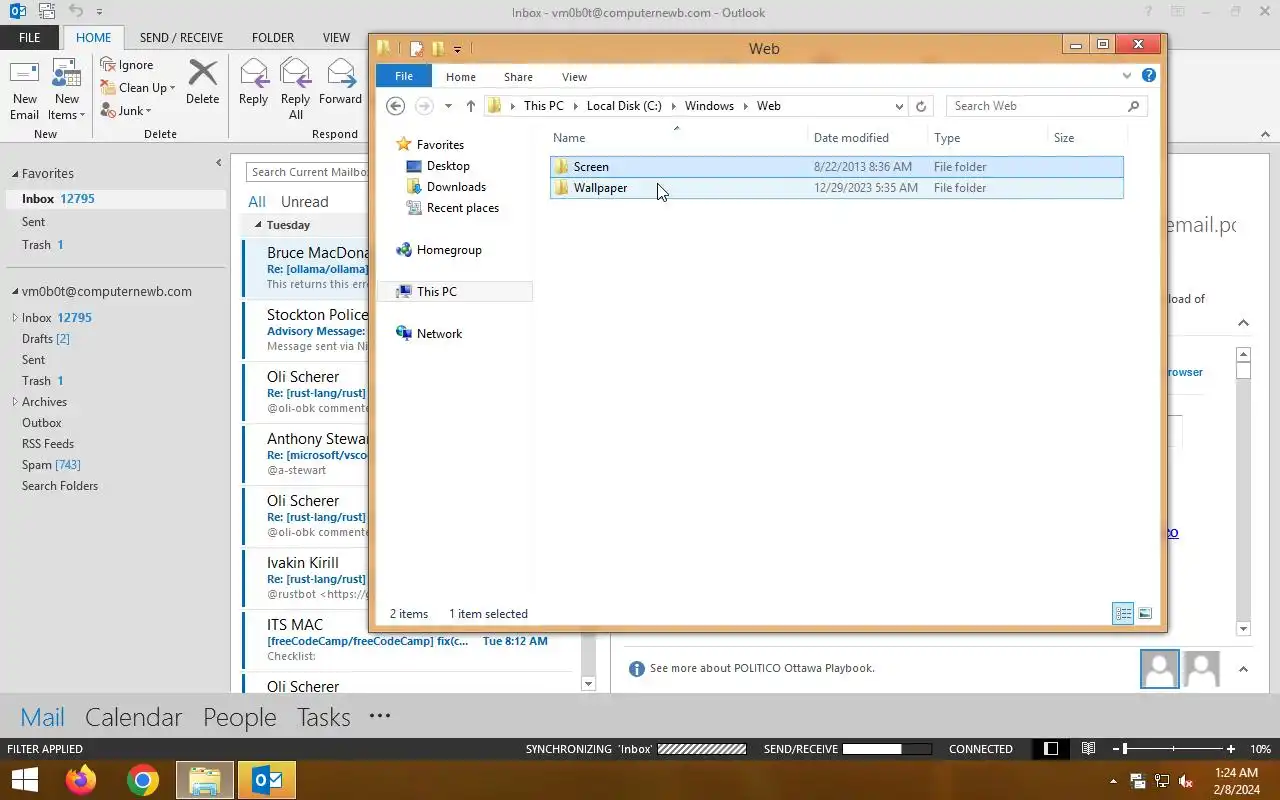1280x800 pixels.
Task: Click Explorer Back navigation arrow
Action: [x=395, y=106]
